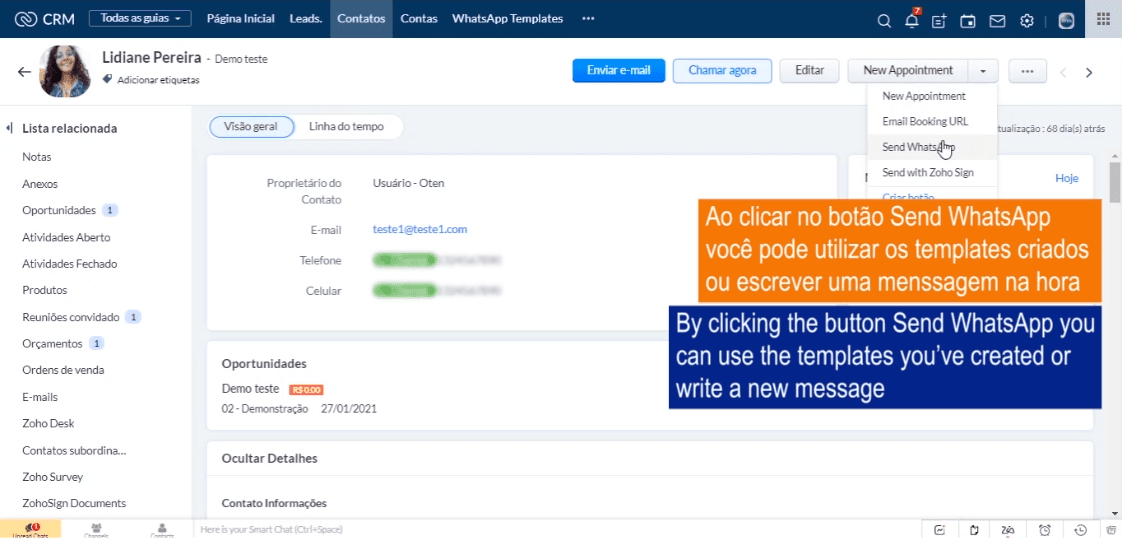The image size is (1122, 540).
Task: Expand the Todas as guias dropdown
Action: pyautogui.click(x=140, y=18)
